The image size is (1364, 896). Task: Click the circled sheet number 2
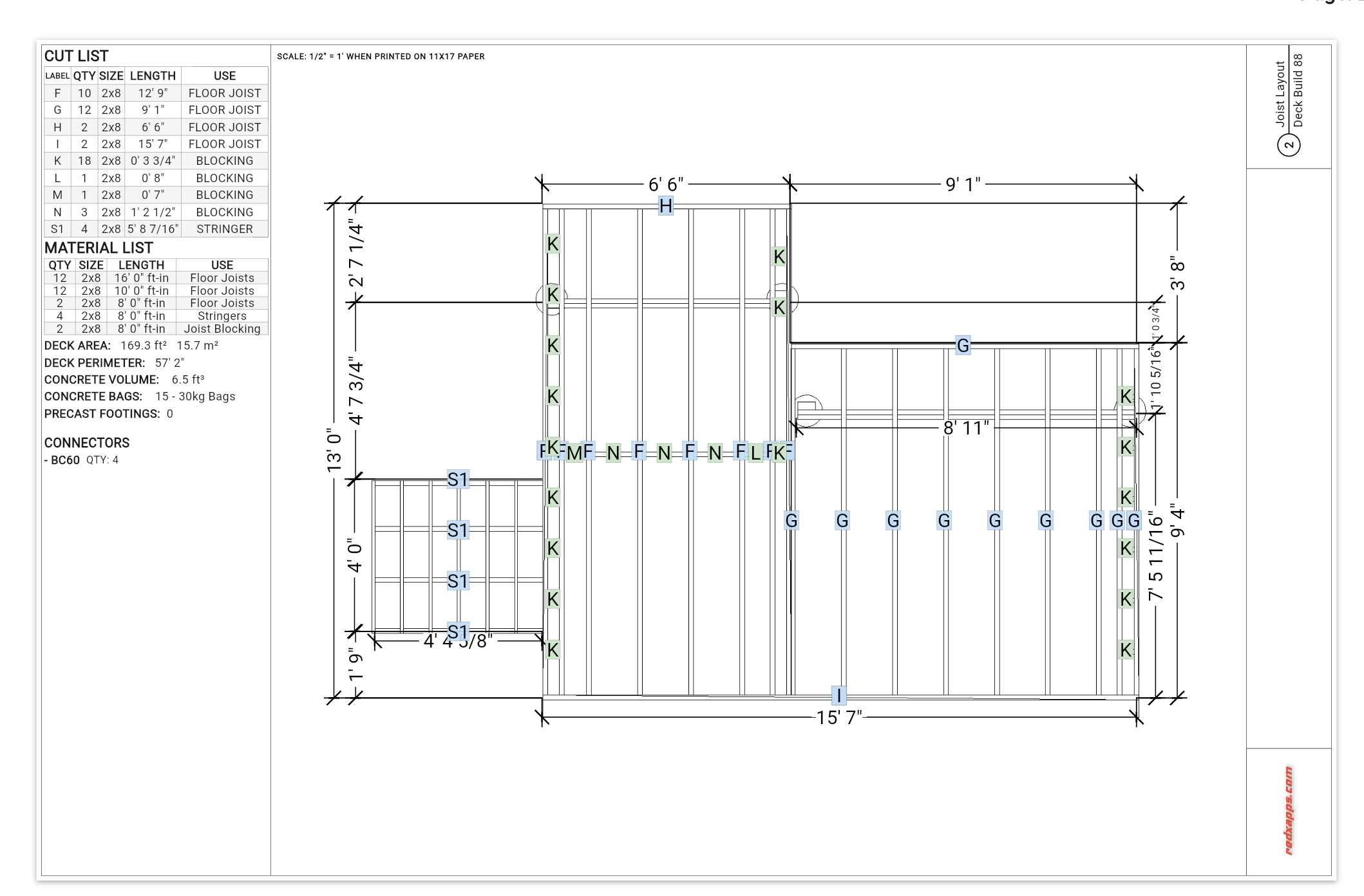pyautogui.click(x=1289, y=145)
